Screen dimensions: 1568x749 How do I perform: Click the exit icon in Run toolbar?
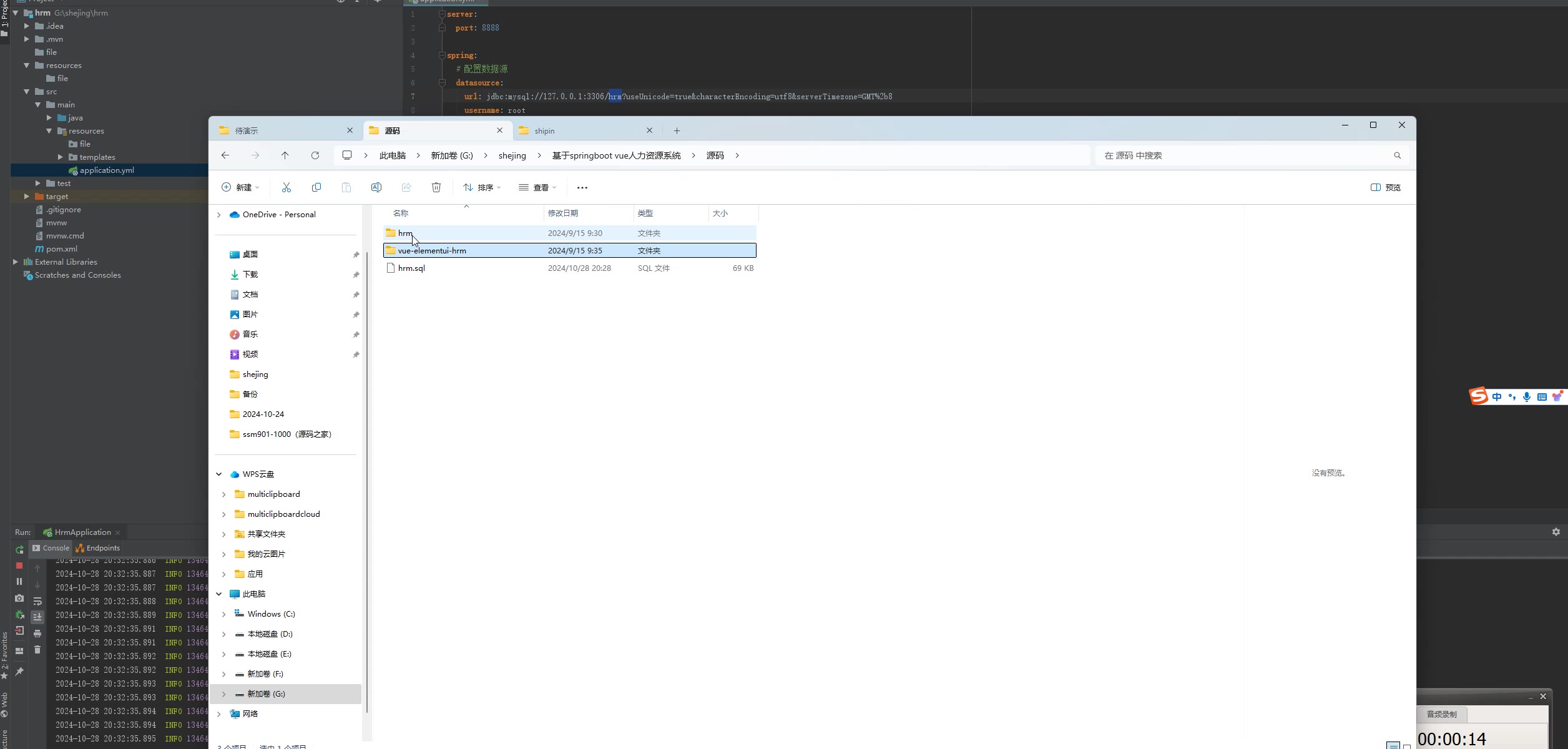19,630
